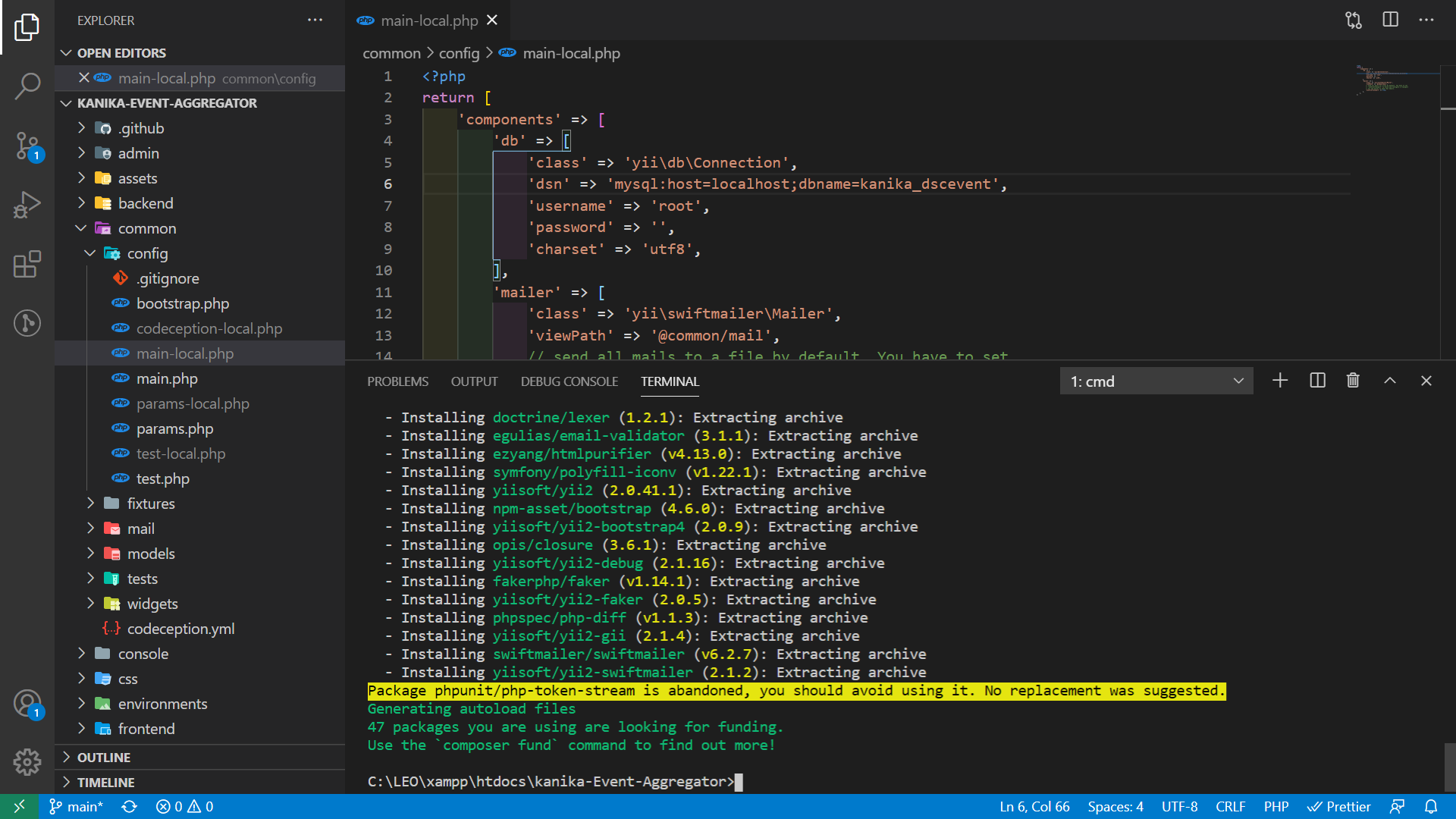Collapse the common folder
Image resolution: width=1456 pixels, height=819 pixels.
click(200, 228)
